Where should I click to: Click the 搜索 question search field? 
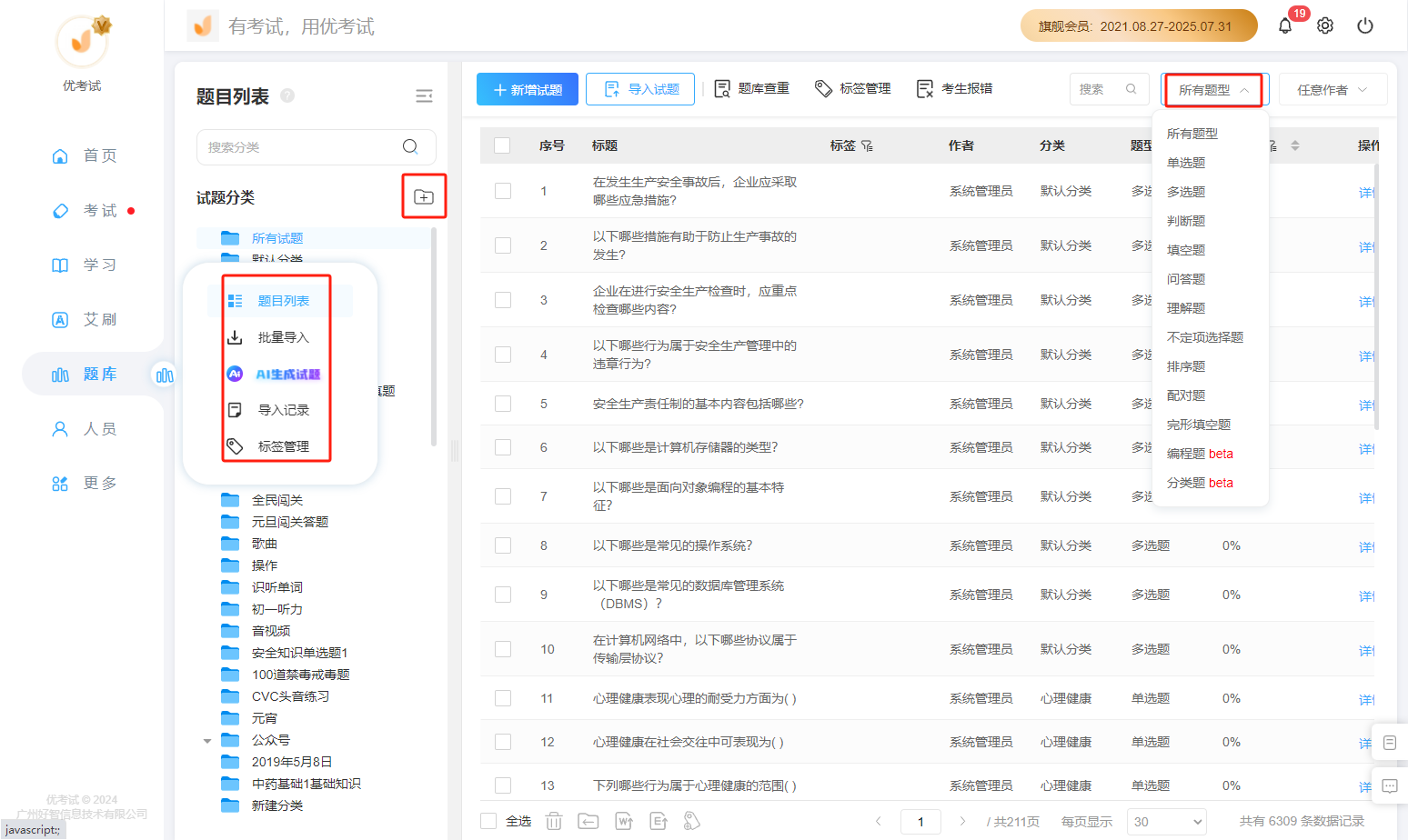click(x=1109, y=89)
